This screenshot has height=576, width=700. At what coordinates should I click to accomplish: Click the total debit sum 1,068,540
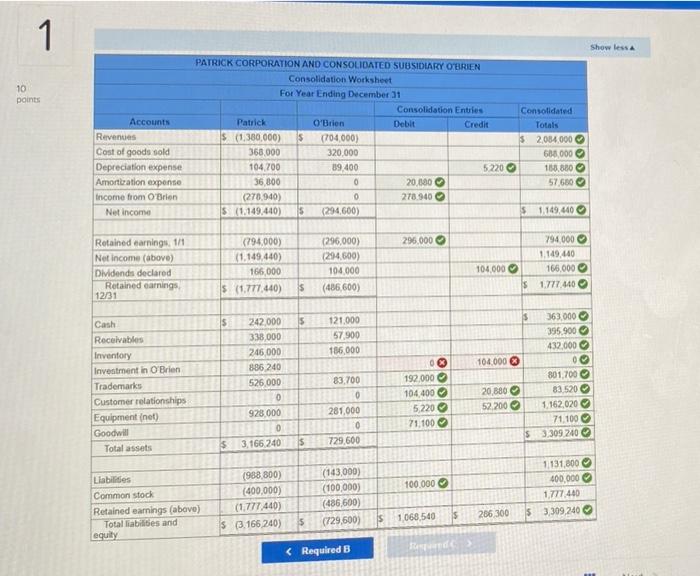[416, 517]
